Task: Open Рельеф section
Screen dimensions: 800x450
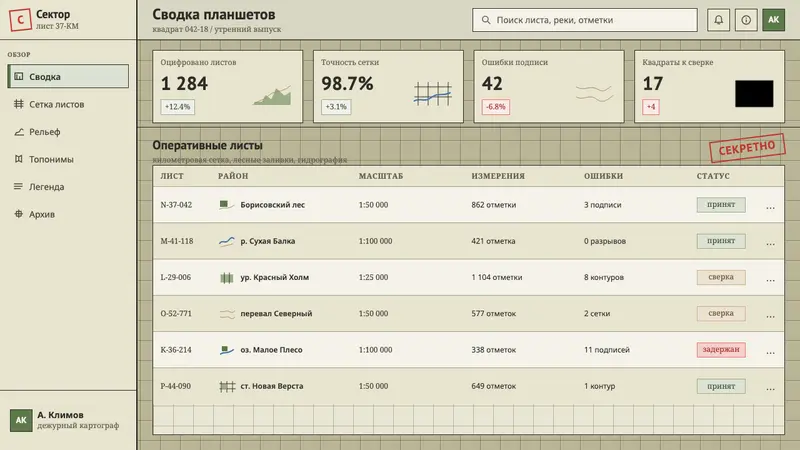Action: (68, 132)
